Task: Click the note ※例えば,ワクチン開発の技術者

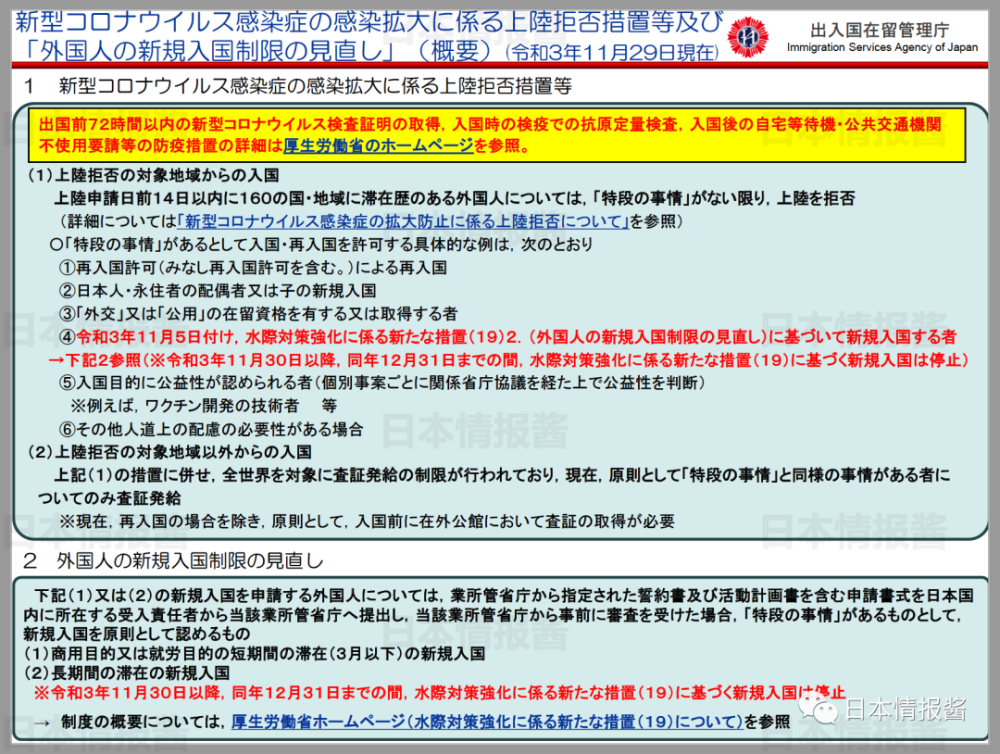Action: coord(203,406)
